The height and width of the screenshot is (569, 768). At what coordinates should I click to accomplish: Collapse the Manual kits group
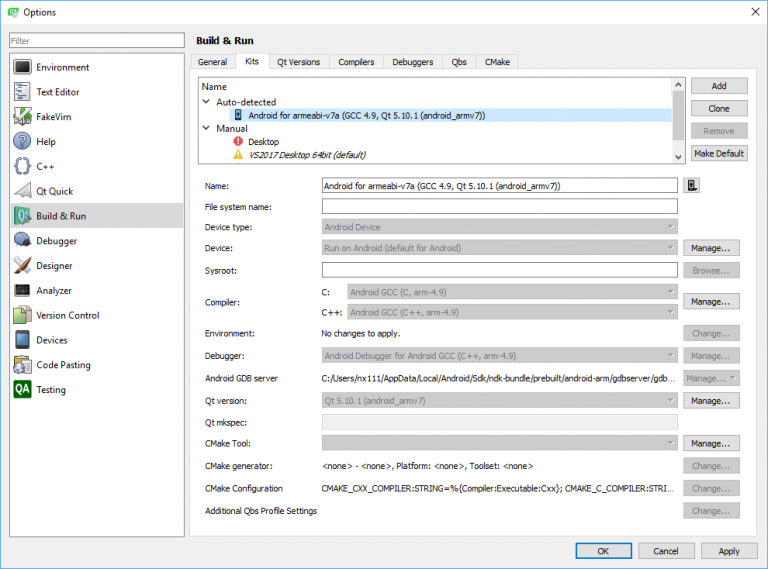coord(206,128)
